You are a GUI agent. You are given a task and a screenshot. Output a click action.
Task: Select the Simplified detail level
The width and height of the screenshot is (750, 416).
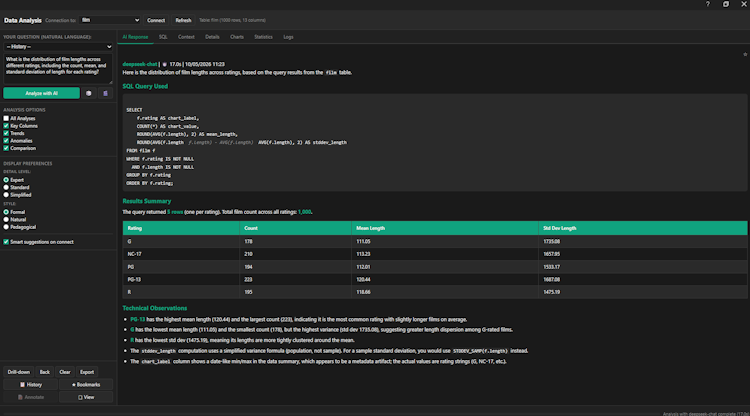(x=6, y=195)
